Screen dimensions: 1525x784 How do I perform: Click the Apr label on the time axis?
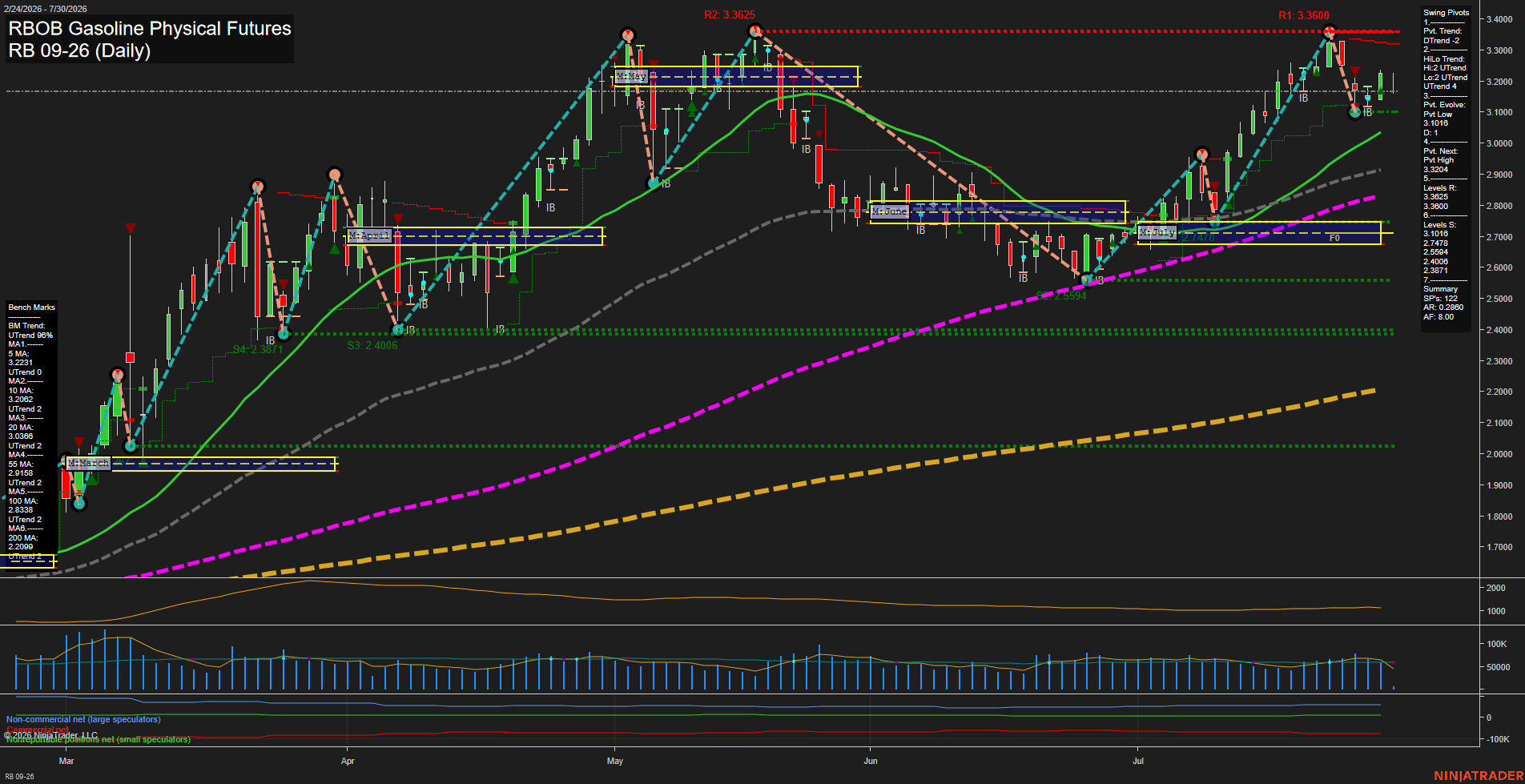coord(348,761)
